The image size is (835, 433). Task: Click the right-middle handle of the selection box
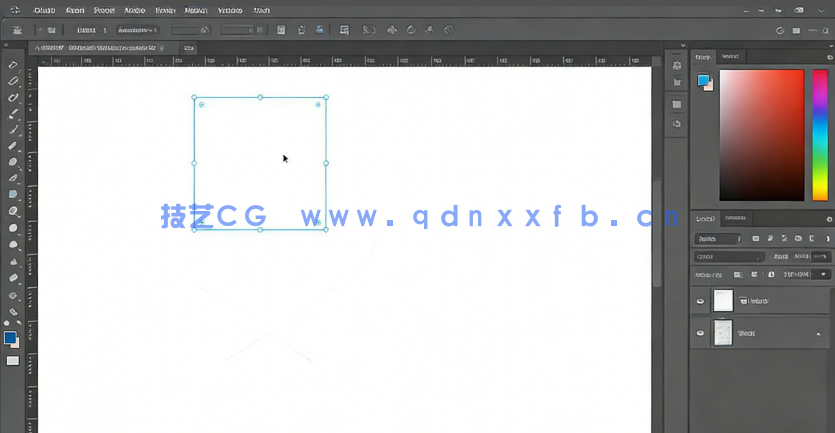coord(326,163)
